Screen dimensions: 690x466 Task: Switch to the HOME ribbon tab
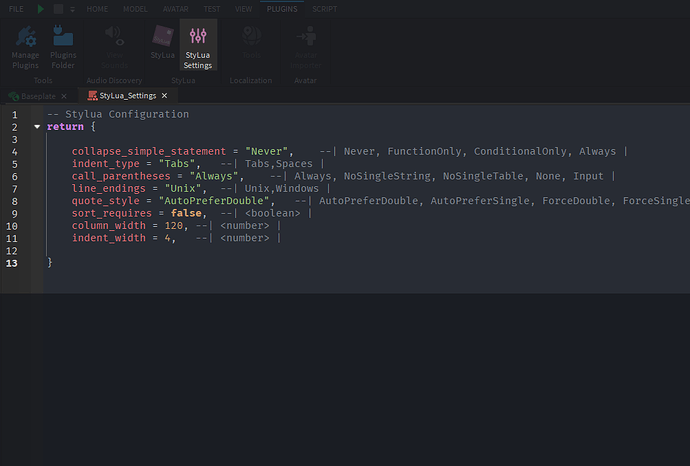pos(97,9)
